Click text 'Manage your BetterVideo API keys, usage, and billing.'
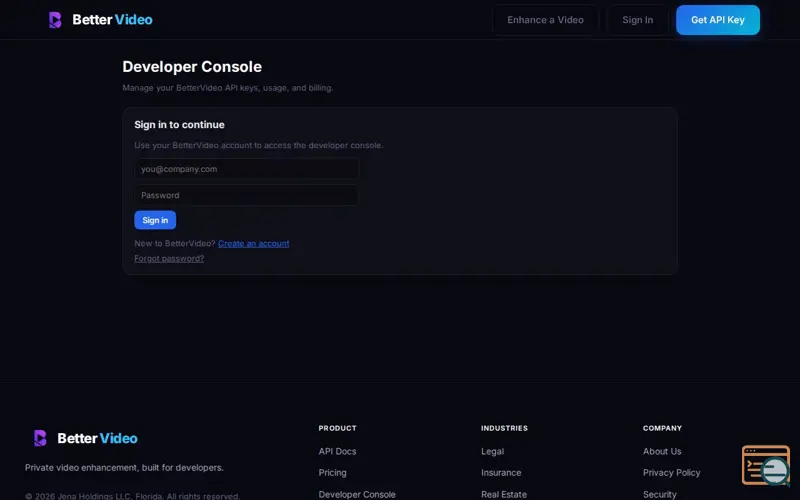 coord(228,88)
